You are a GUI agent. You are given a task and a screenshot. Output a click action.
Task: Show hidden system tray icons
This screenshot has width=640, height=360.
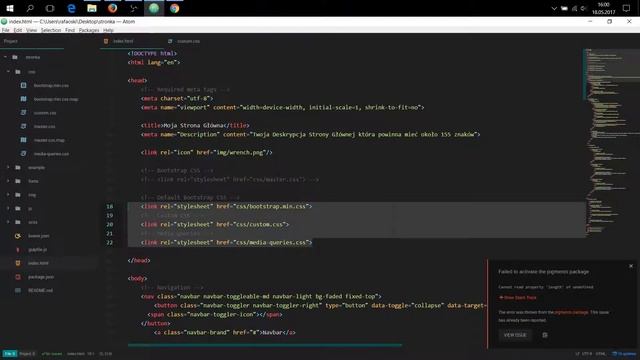pyautogui.click(x=554, y=9)
